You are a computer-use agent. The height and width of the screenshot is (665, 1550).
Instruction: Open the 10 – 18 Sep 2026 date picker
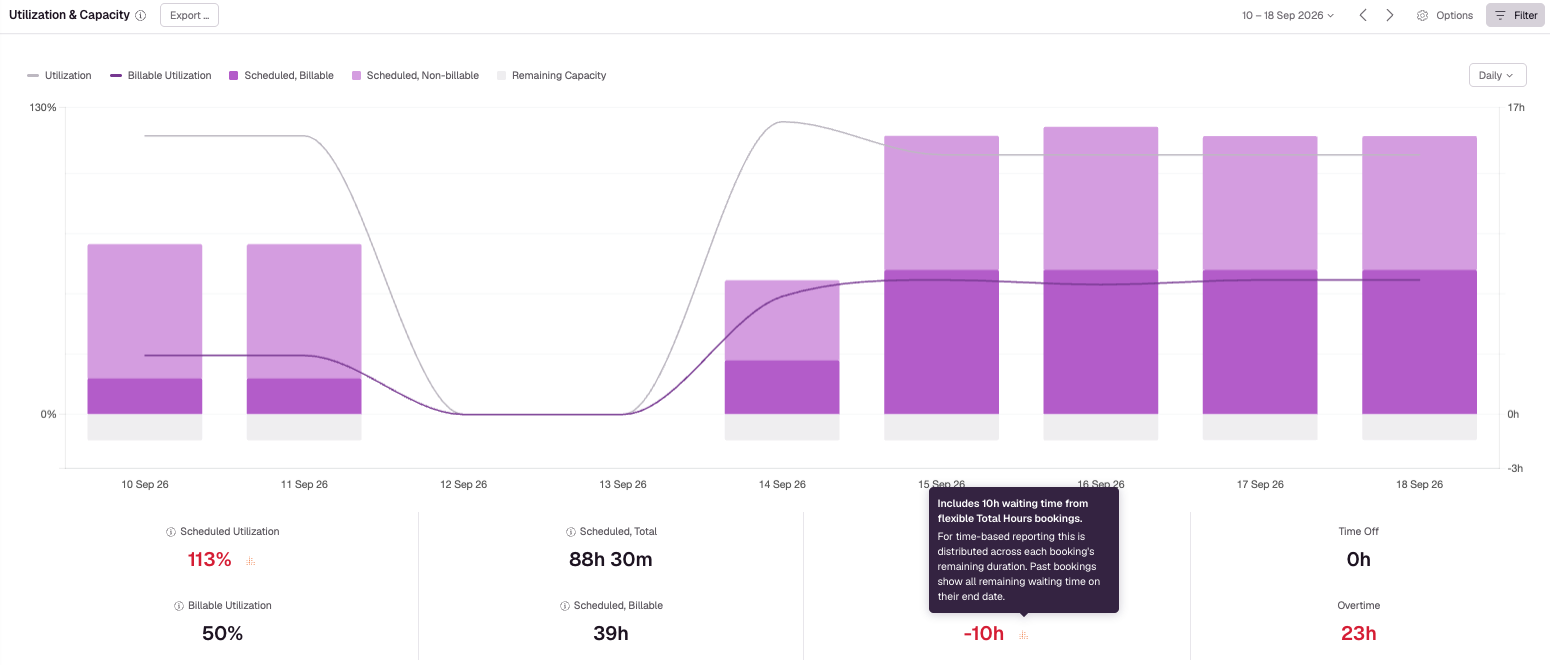[1288, 15]
